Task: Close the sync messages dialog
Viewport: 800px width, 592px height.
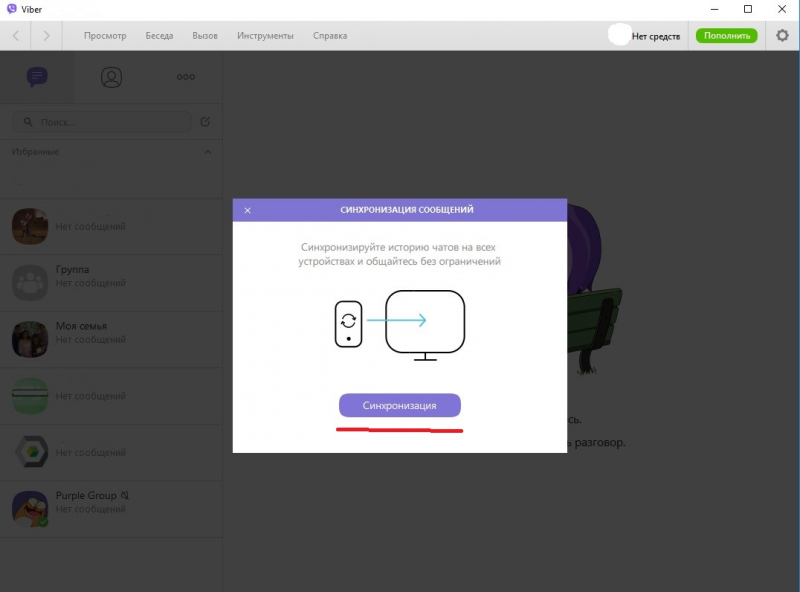Action: pos(247,210)
